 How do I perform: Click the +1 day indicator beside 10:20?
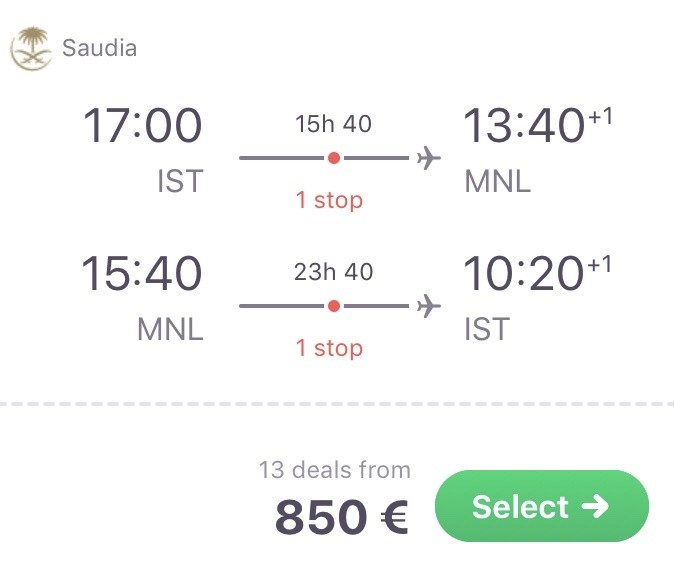pyautogui.click(x=599, y=264)
